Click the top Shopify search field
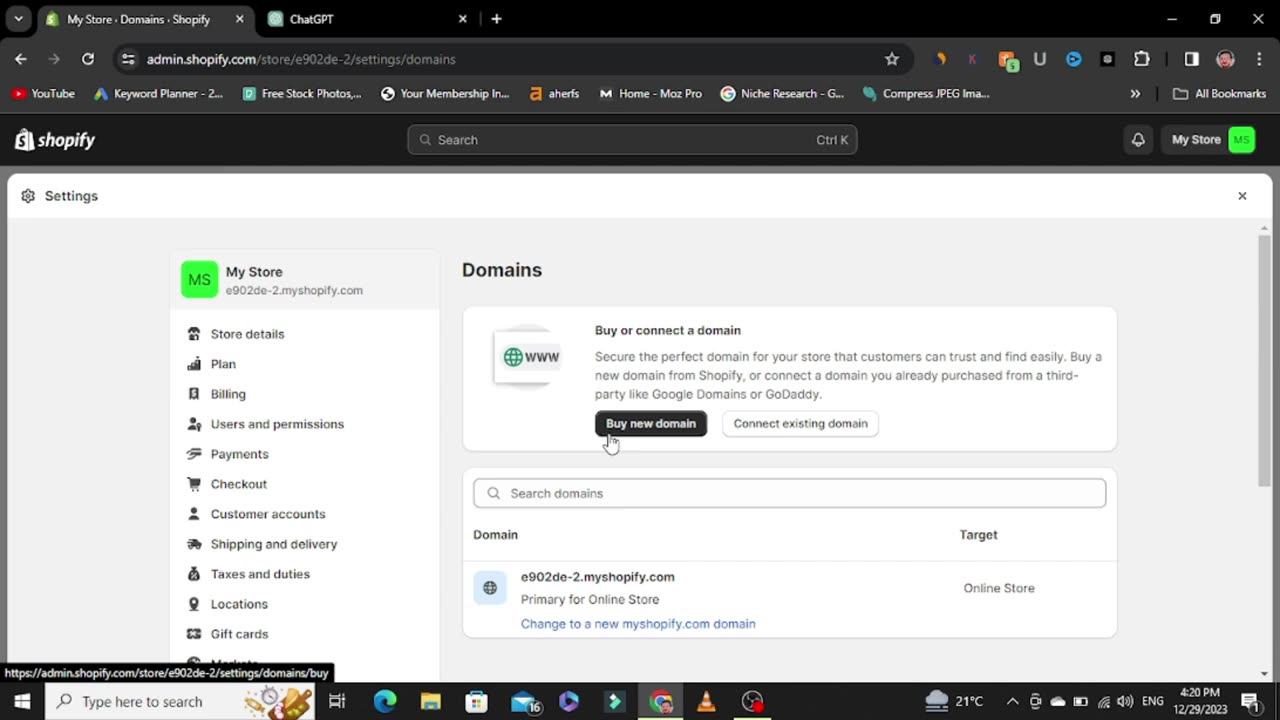The image size is (1280, 720). [x=632, y=140]
